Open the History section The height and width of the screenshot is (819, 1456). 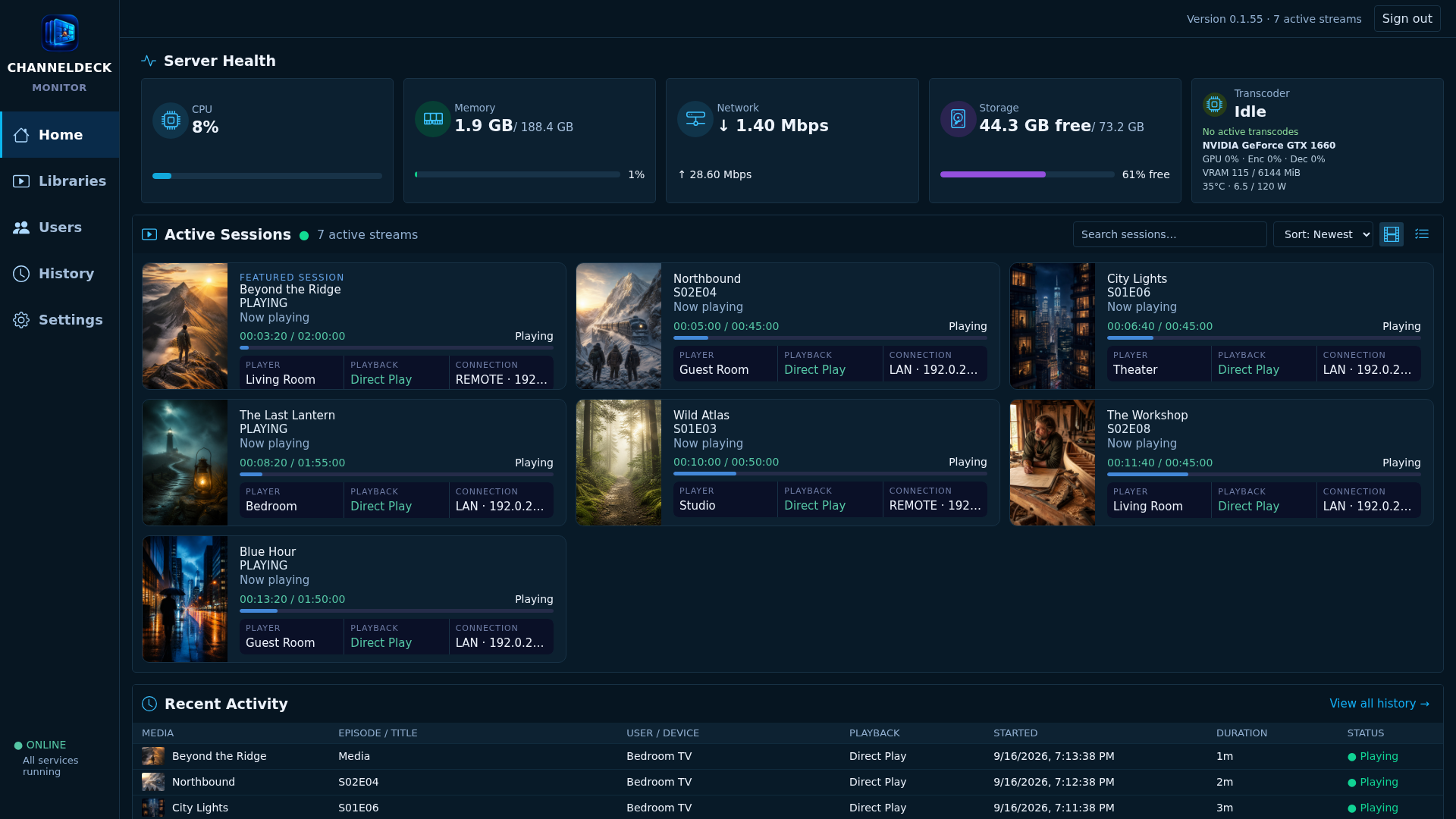[x=60, y=274]
